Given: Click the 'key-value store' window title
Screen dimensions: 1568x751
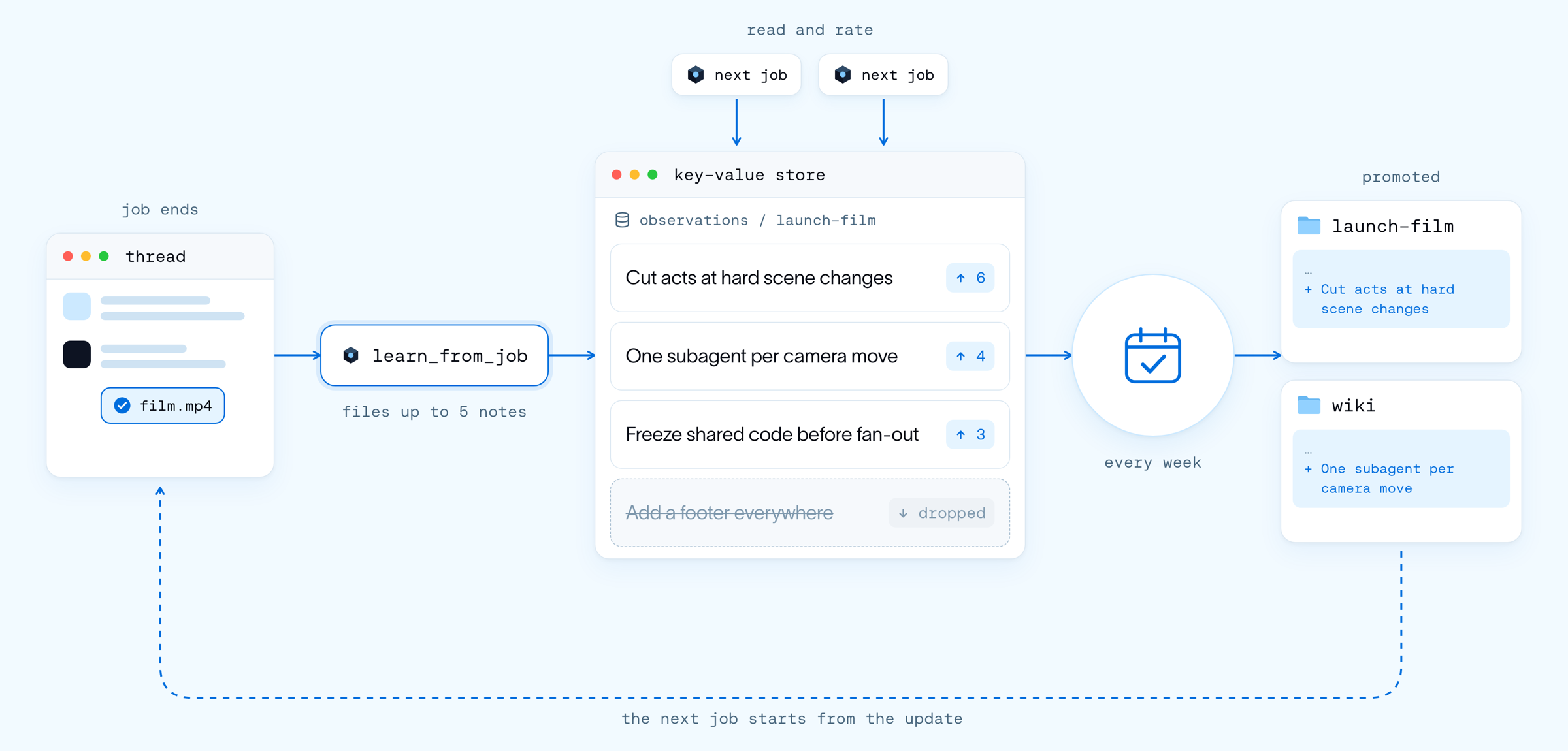Looking at the screenshot, I should [749, 175].
